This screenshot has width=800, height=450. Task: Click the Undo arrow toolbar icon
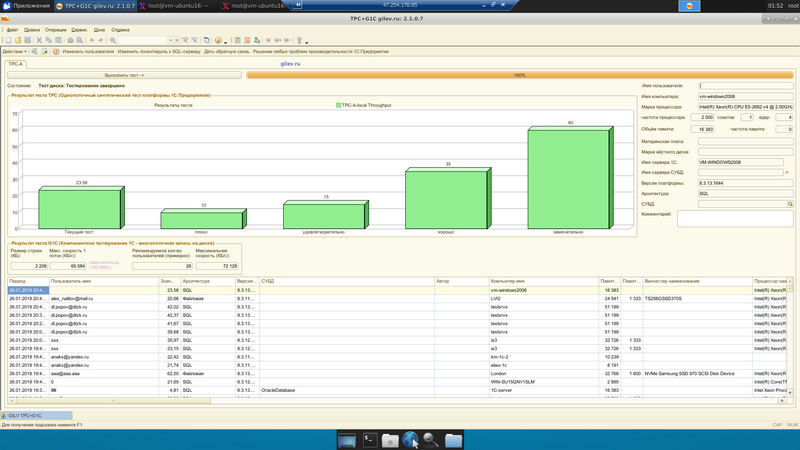pos(92,40)
